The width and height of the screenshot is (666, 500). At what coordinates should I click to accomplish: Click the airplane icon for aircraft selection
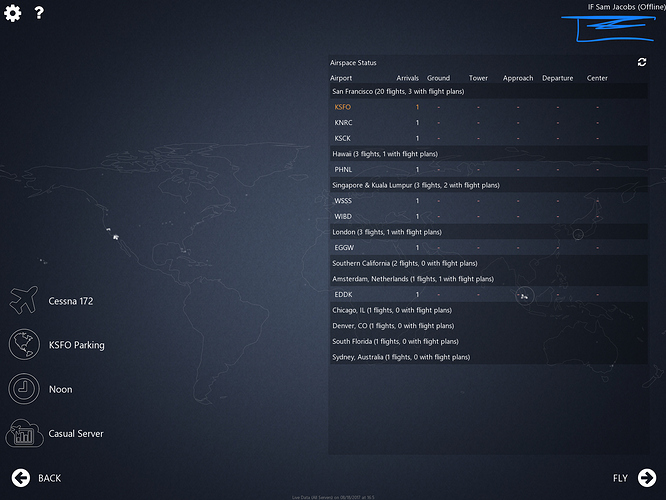point(24,300)
